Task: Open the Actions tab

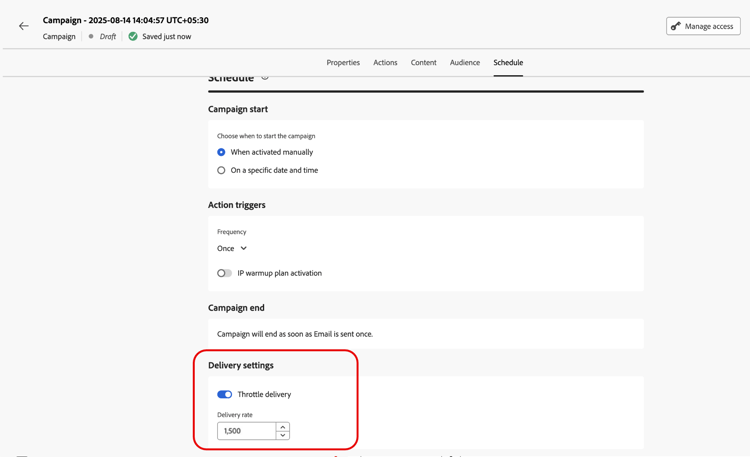Action: (385, 62)
